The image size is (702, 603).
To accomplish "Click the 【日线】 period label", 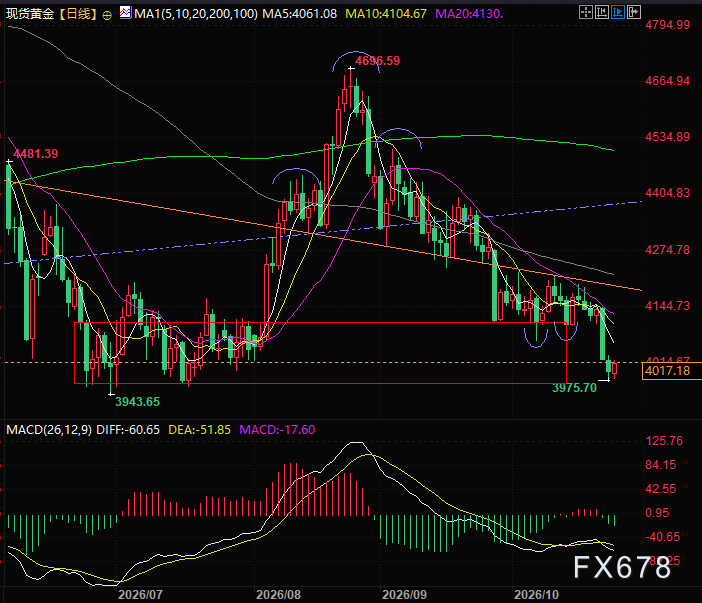I will pyautogui.click(x=78, y=14).
